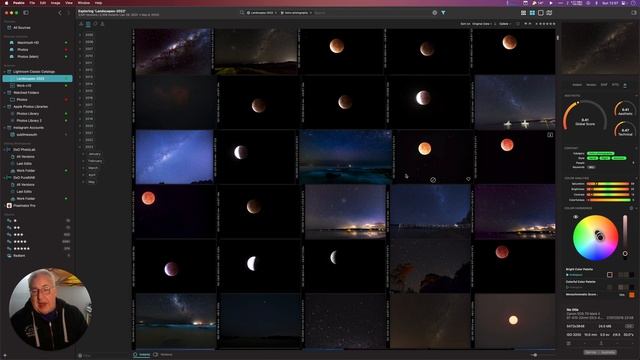Click the grid vertical scrollbar handle

[x=558, y=38]
